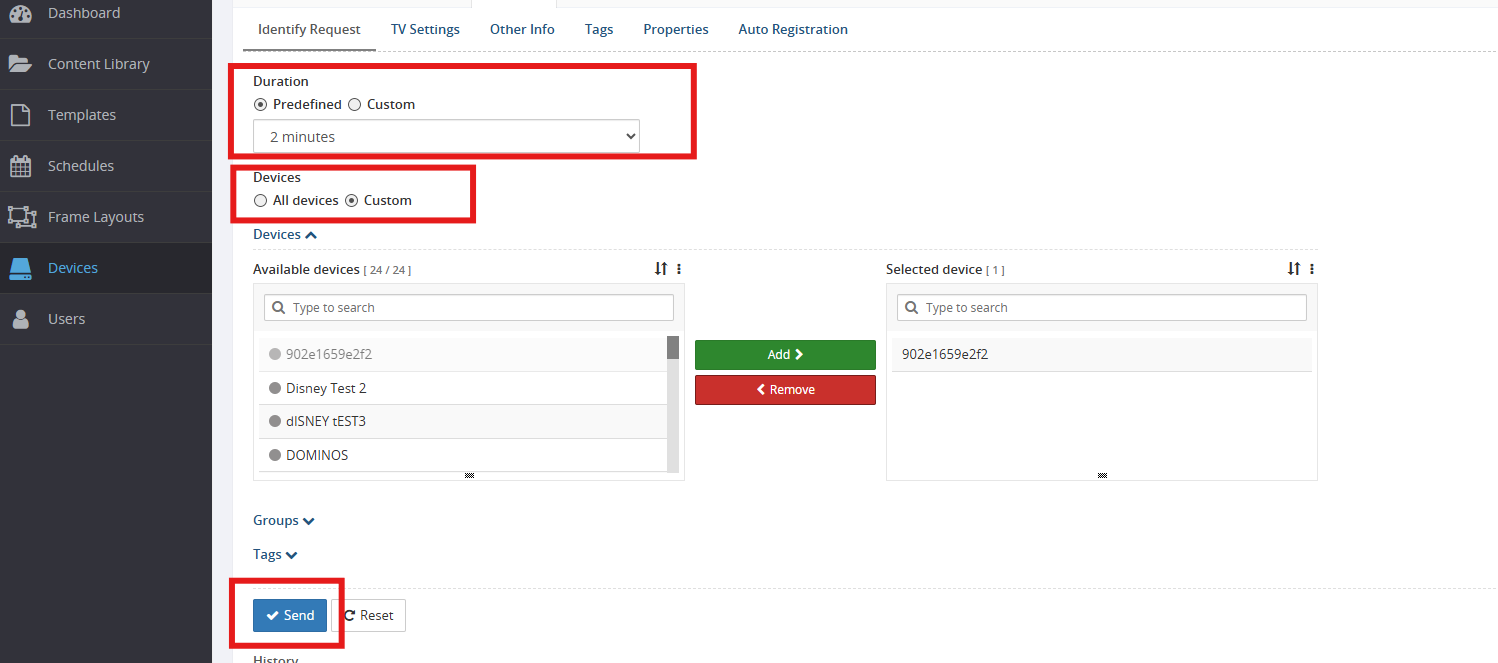Switch to the TV Settings tab
This screenshot has height=663, width=1498.
point(425,30)
